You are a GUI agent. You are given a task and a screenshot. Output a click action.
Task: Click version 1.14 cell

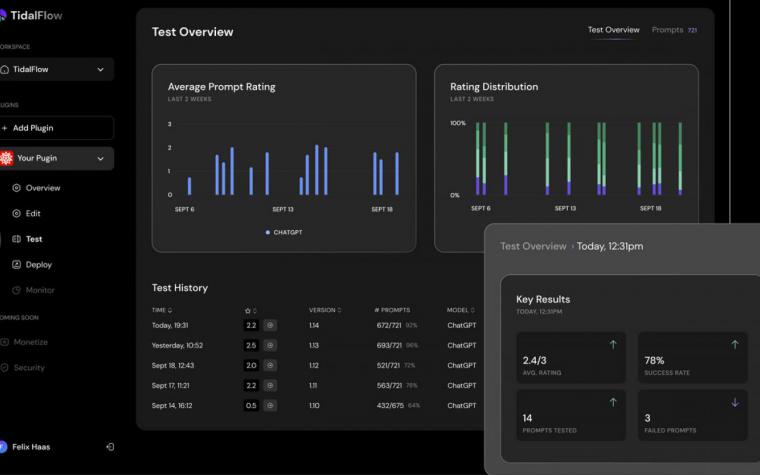314,325
